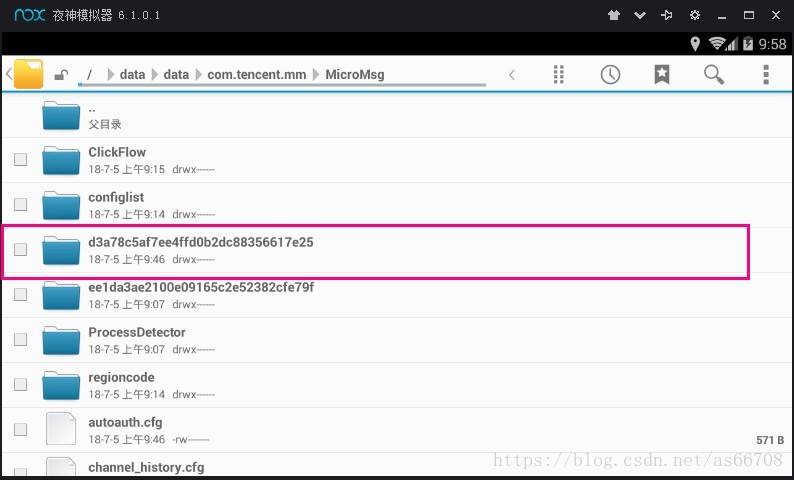This screenshot has width=794, height=480.
Task: Check the configlist checkbox
Action: (x=20, y=204)
